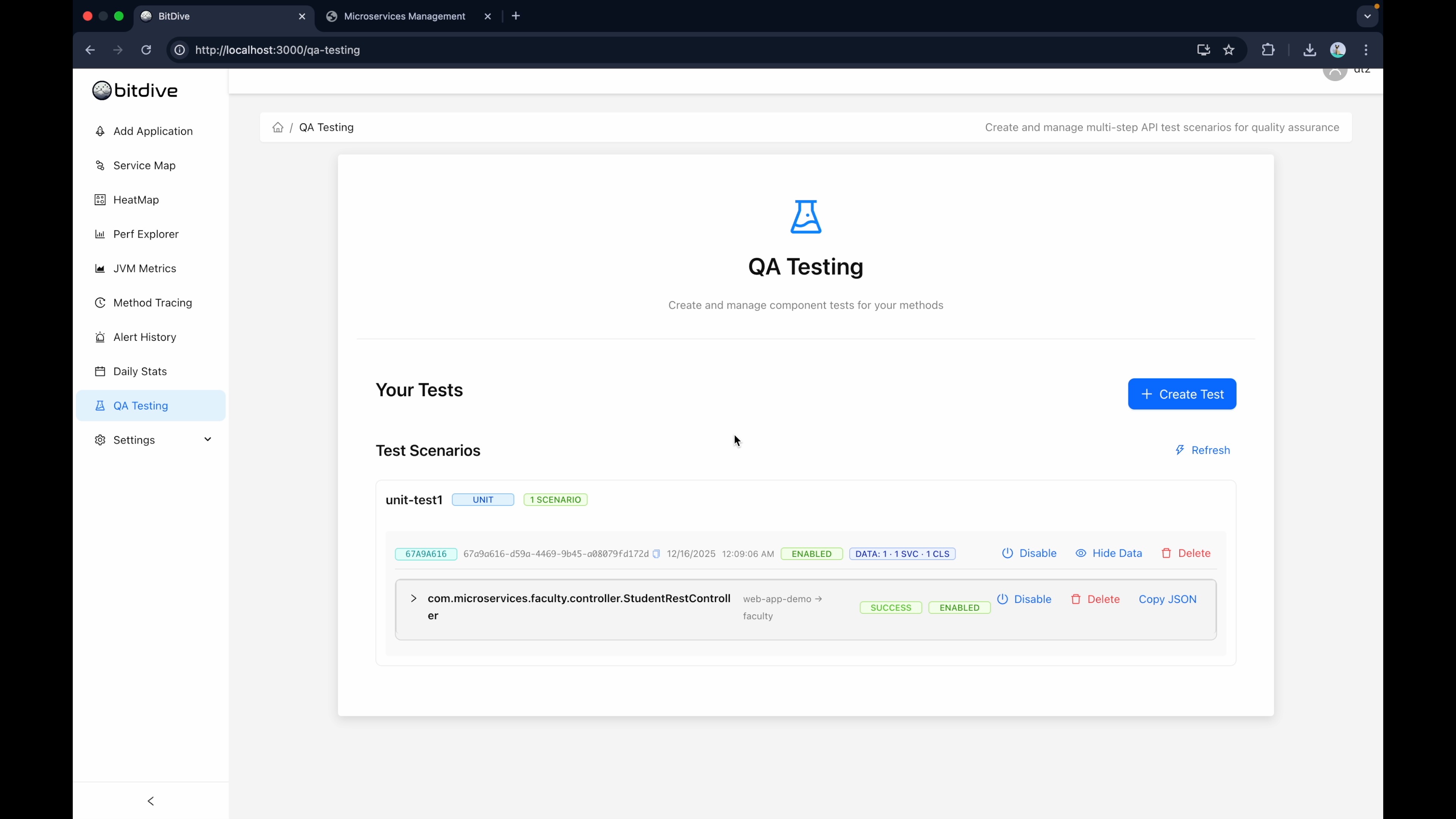The height and width of the screenshot is (819, 1456).
Task: Disable the StudentRestController test row
Action: [x=1024, y=599]
